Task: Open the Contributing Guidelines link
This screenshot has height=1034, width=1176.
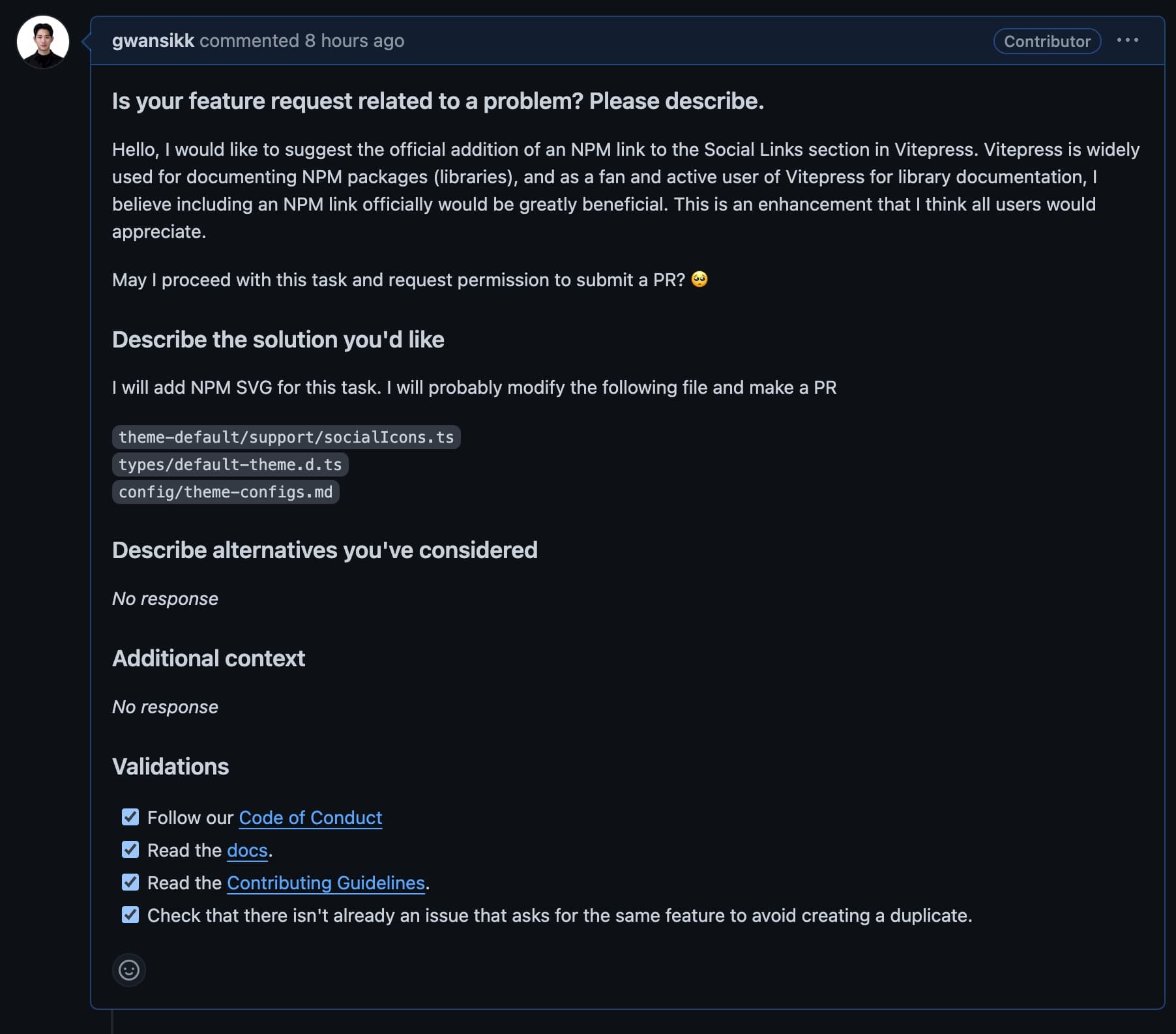Action: coord(326,883)
